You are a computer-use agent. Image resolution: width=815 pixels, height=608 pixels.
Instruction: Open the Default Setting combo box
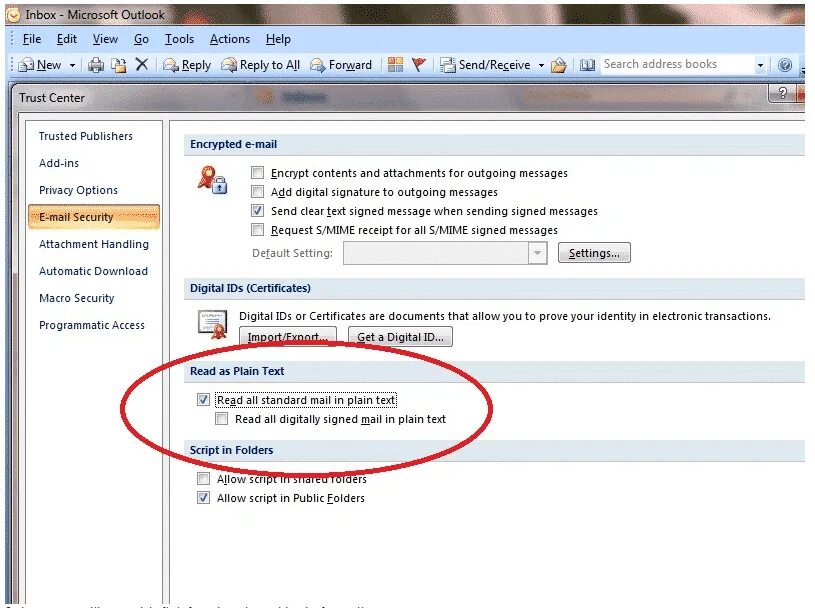click(x=445, y=253)
